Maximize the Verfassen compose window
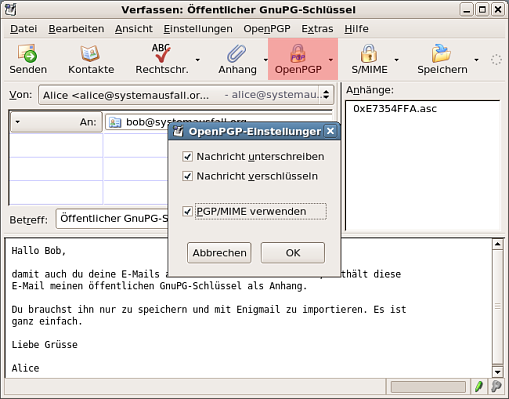This screenshot has height=399, width=509. tap(482, 10)
